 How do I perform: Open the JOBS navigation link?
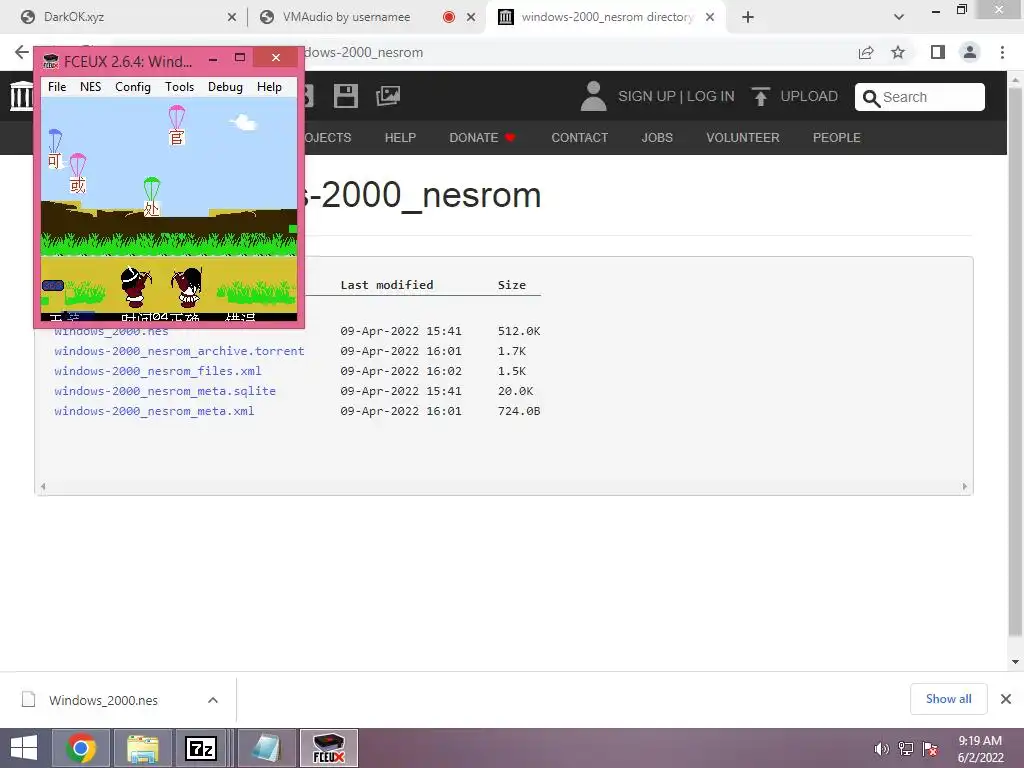coord(656,138)
